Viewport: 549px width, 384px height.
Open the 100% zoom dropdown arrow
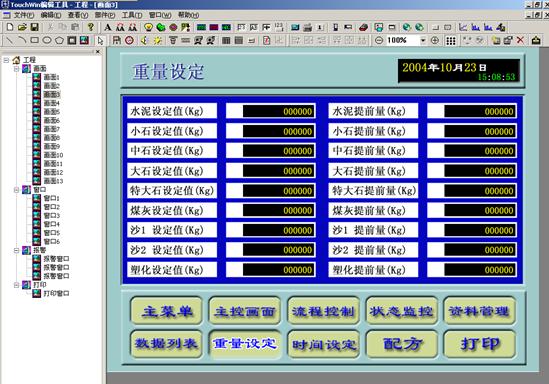tap(423, 41)
